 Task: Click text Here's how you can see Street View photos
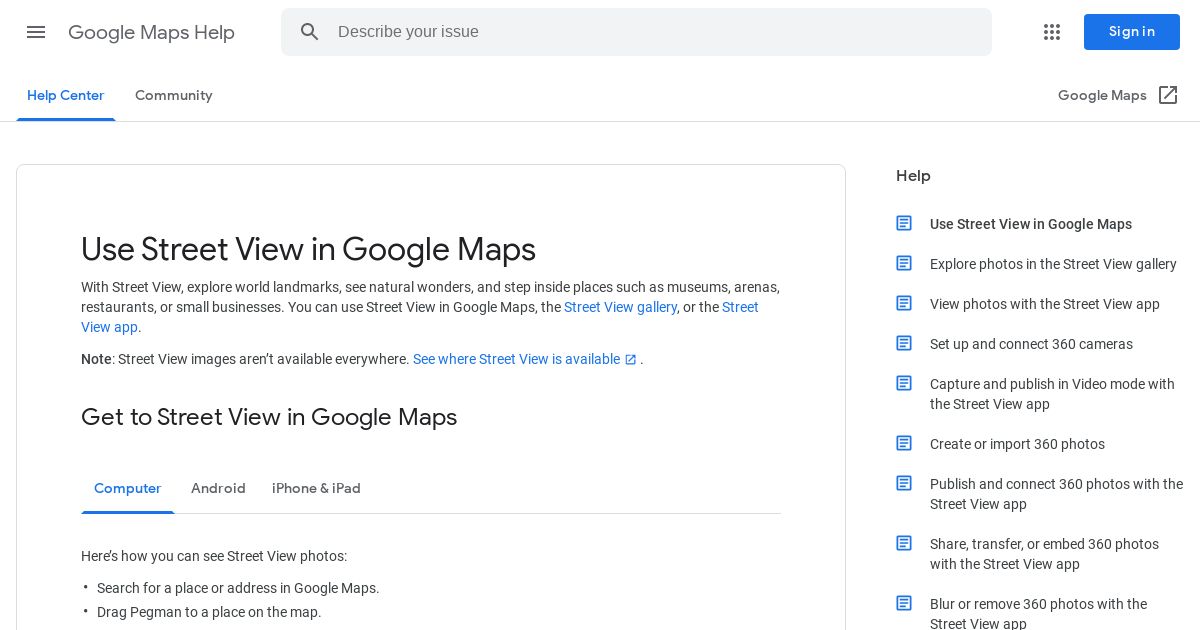tap(214, 556)
